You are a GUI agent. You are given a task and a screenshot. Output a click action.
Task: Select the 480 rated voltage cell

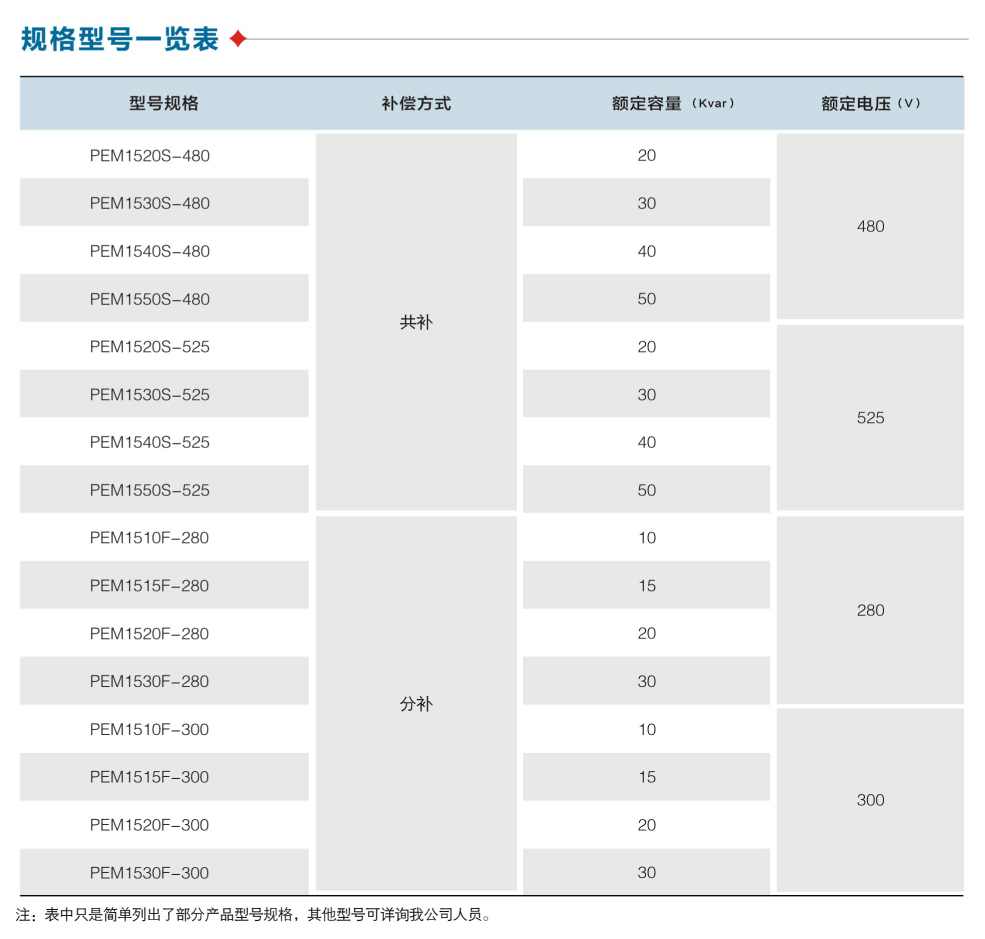[870, 226]
